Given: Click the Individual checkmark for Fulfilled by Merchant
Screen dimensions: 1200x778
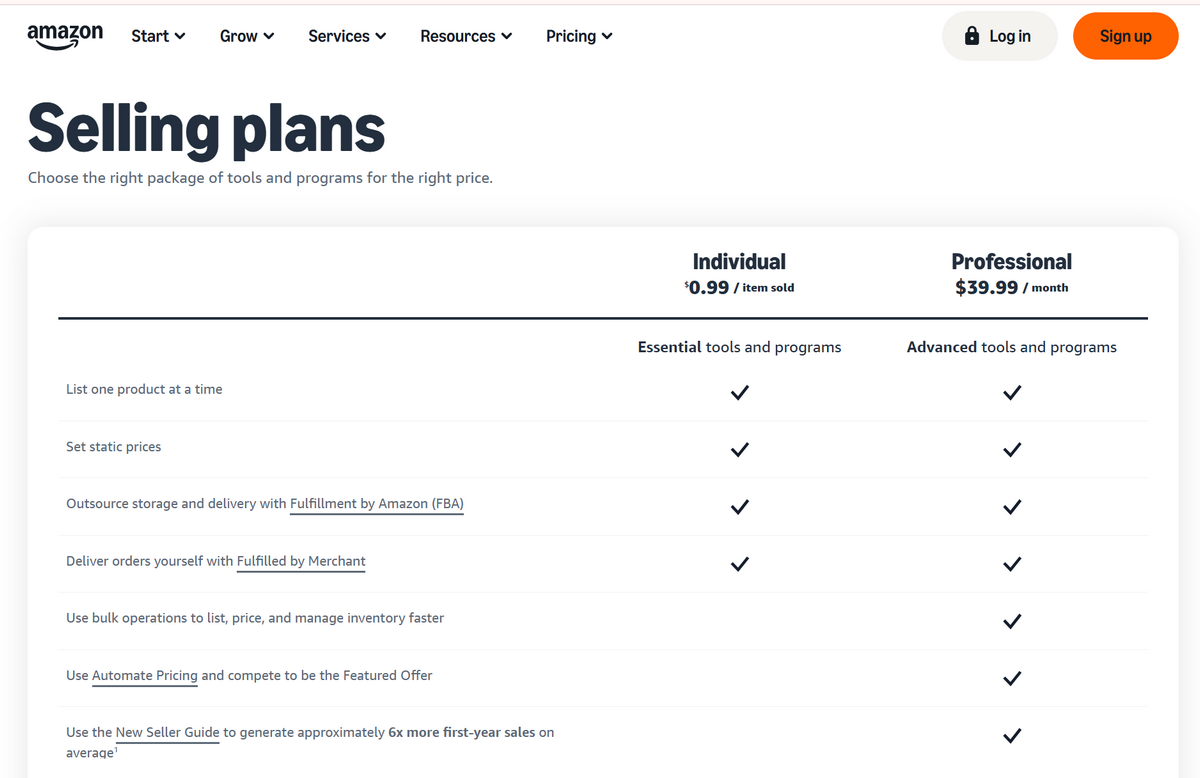Looking at the screenshot, I should 739,564.
